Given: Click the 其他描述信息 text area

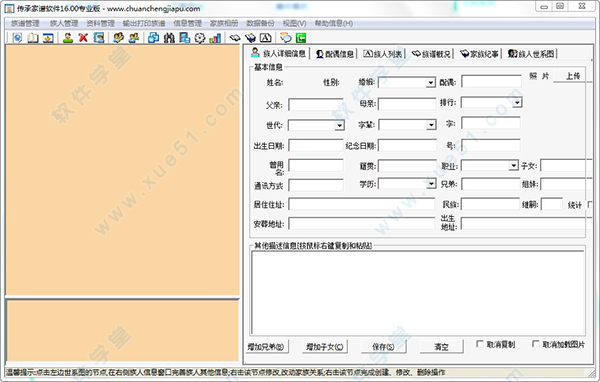Looking at the screenshot, I should coord(418,293).
